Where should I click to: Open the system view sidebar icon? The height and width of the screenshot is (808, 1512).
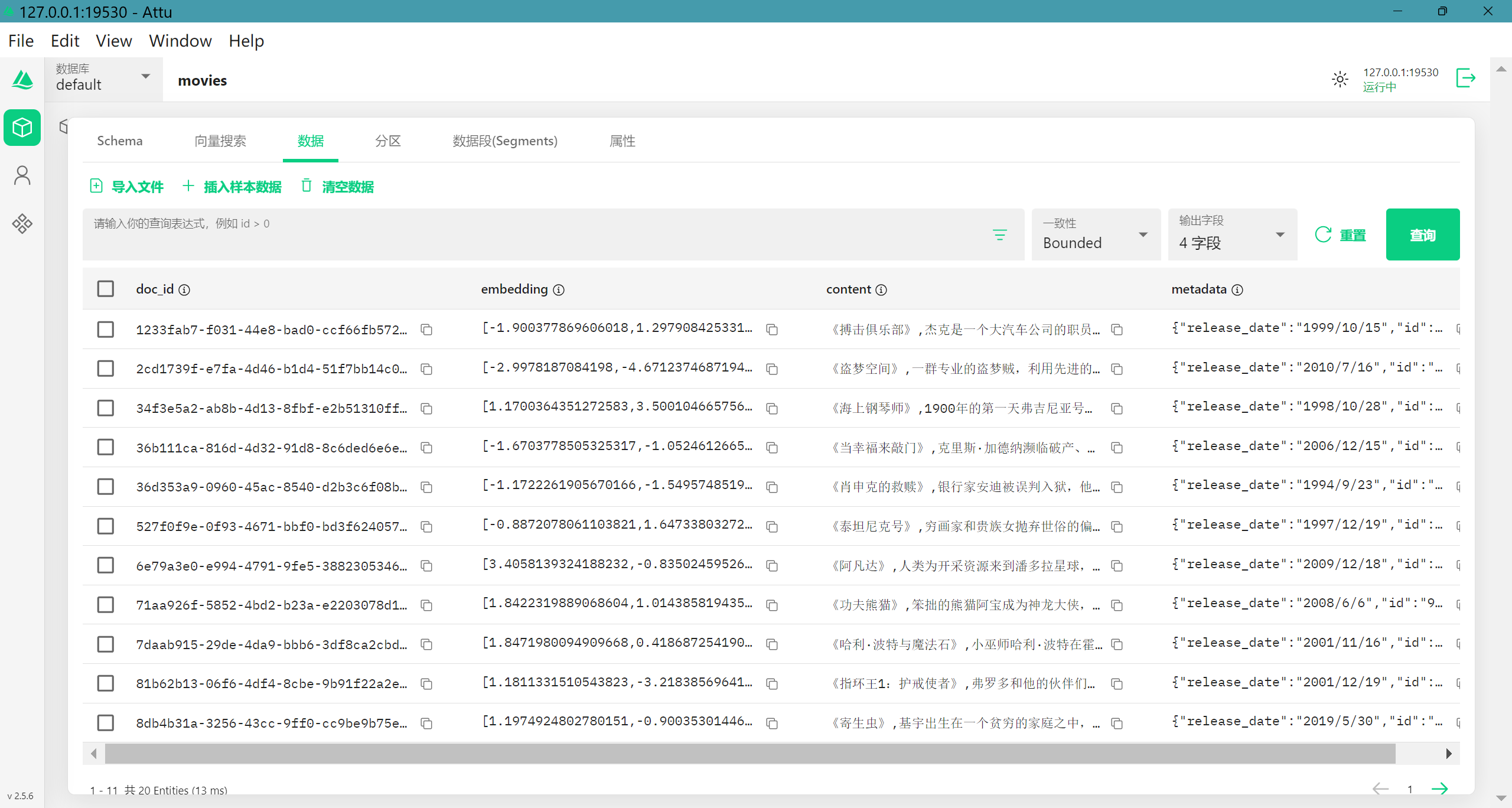[x=22, y=223]
